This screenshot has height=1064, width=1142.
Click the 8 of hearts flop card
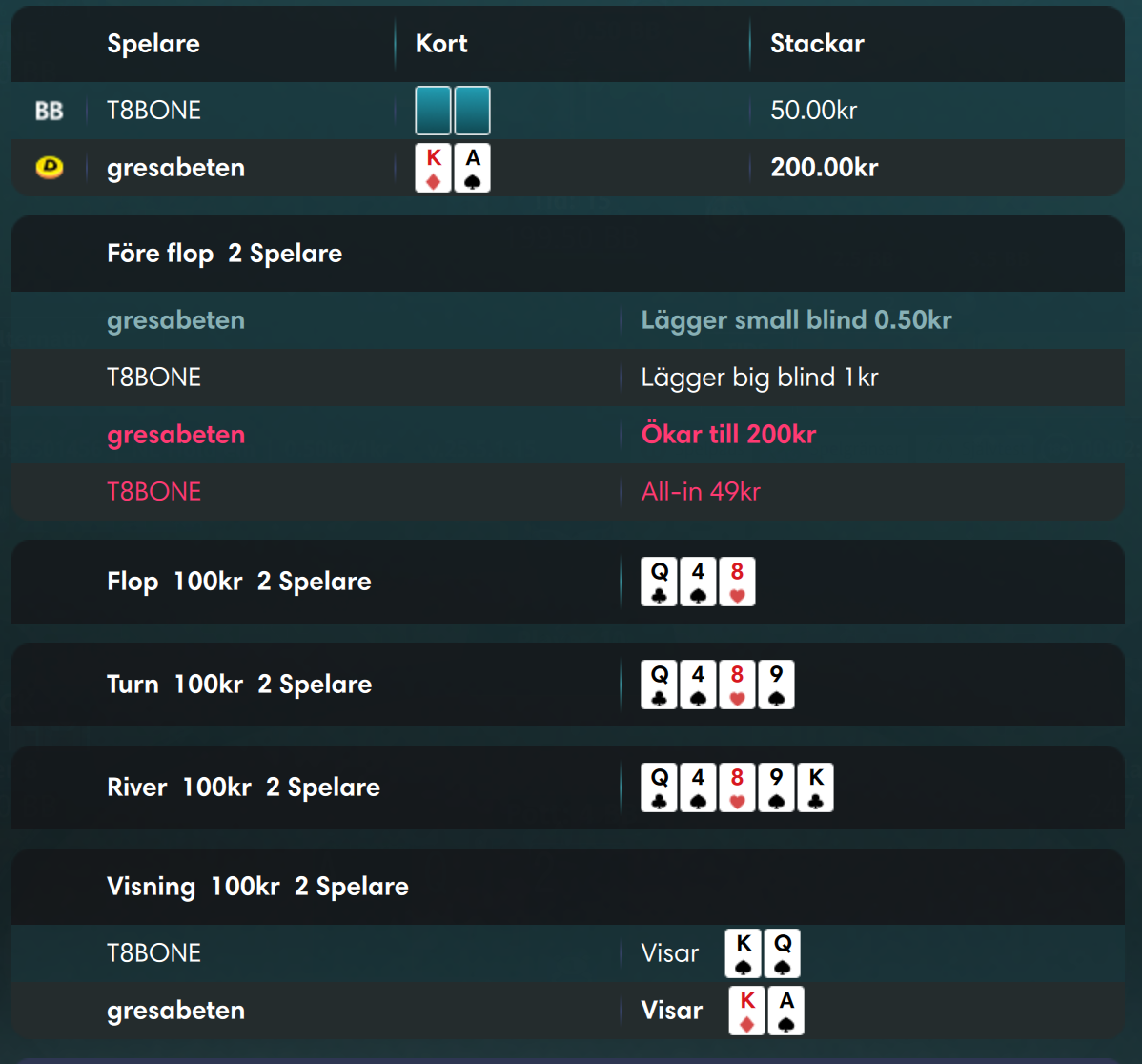(737, 582)
